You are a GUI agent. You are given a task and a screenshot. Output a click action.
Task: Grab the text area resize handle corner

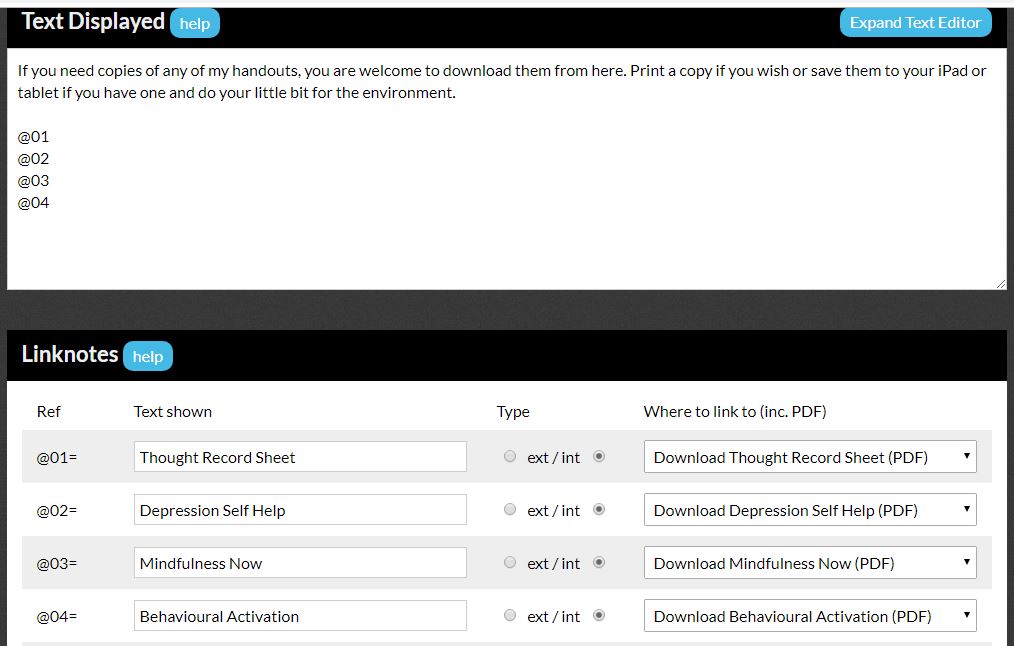pos(1000,283)
